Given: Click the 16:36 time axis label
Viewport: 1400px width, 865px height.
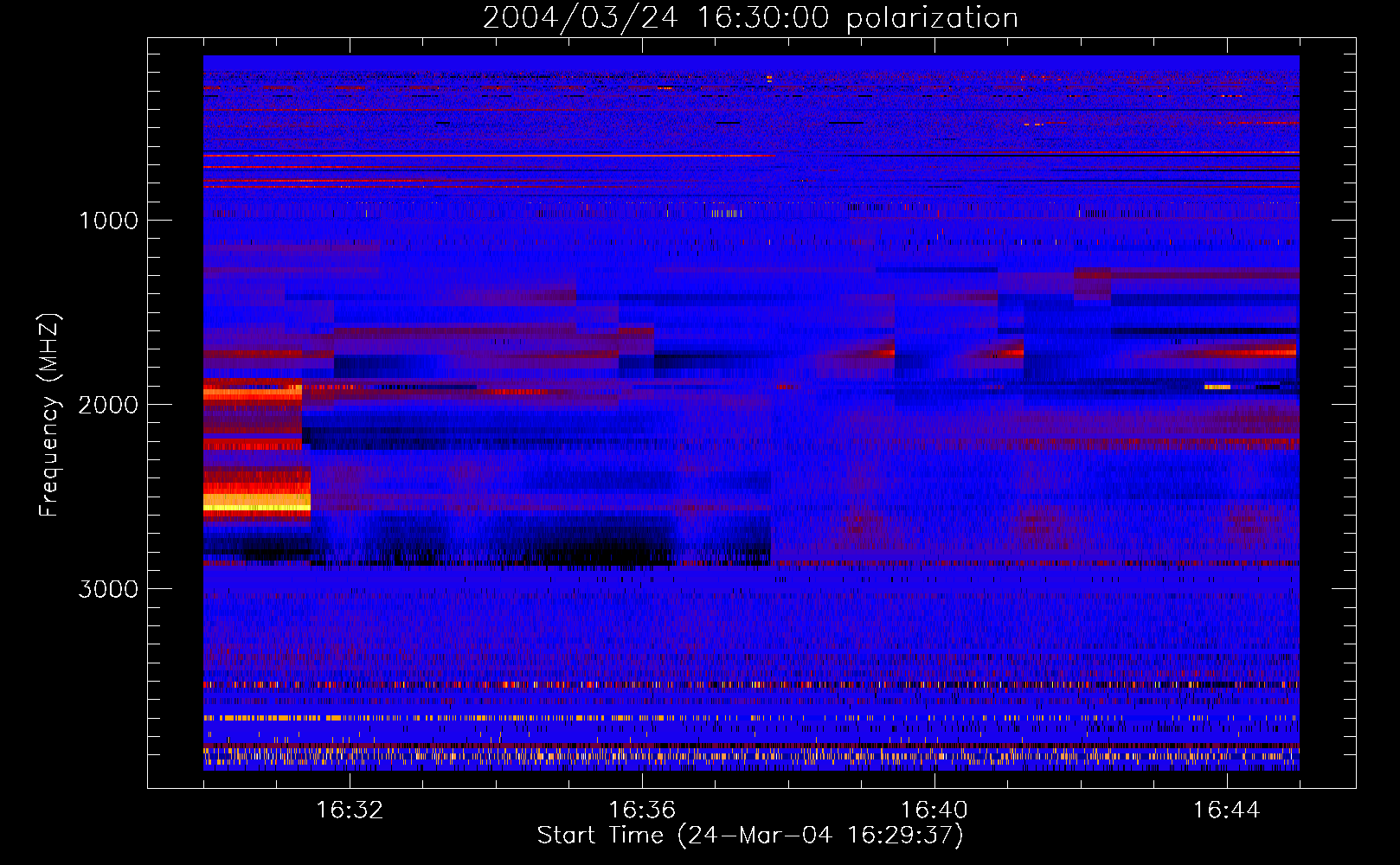Looking at the screenshot, I should [x=642, y=811].
